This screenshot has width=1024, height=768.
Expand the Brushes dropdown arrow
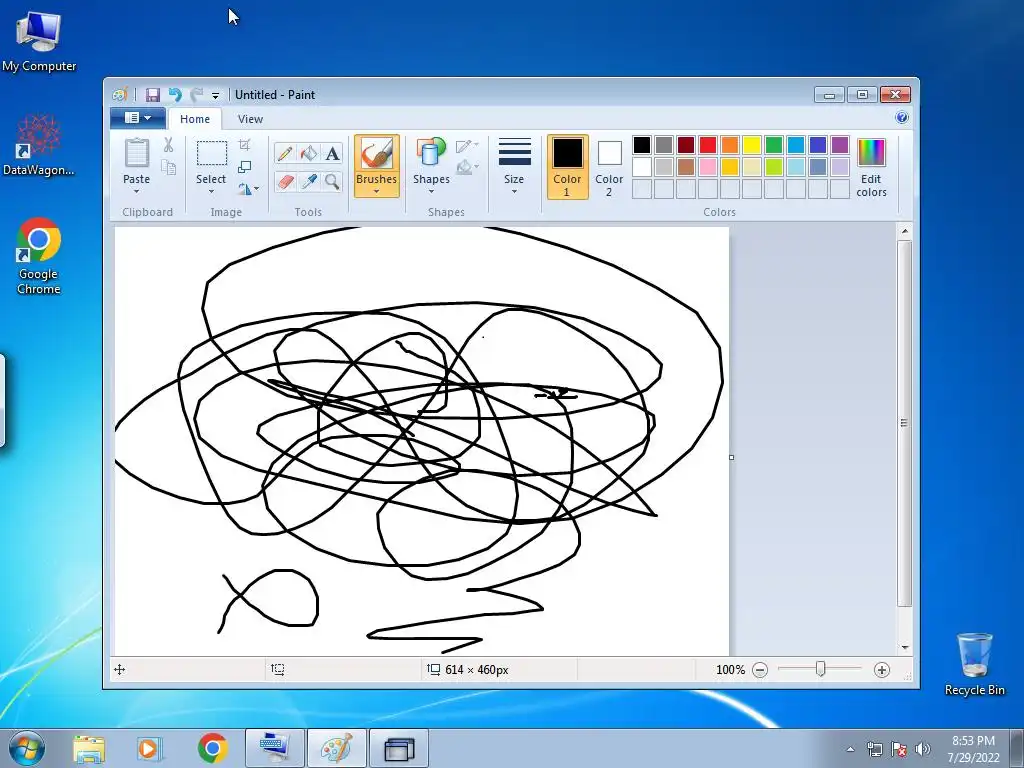coord(377,191)
